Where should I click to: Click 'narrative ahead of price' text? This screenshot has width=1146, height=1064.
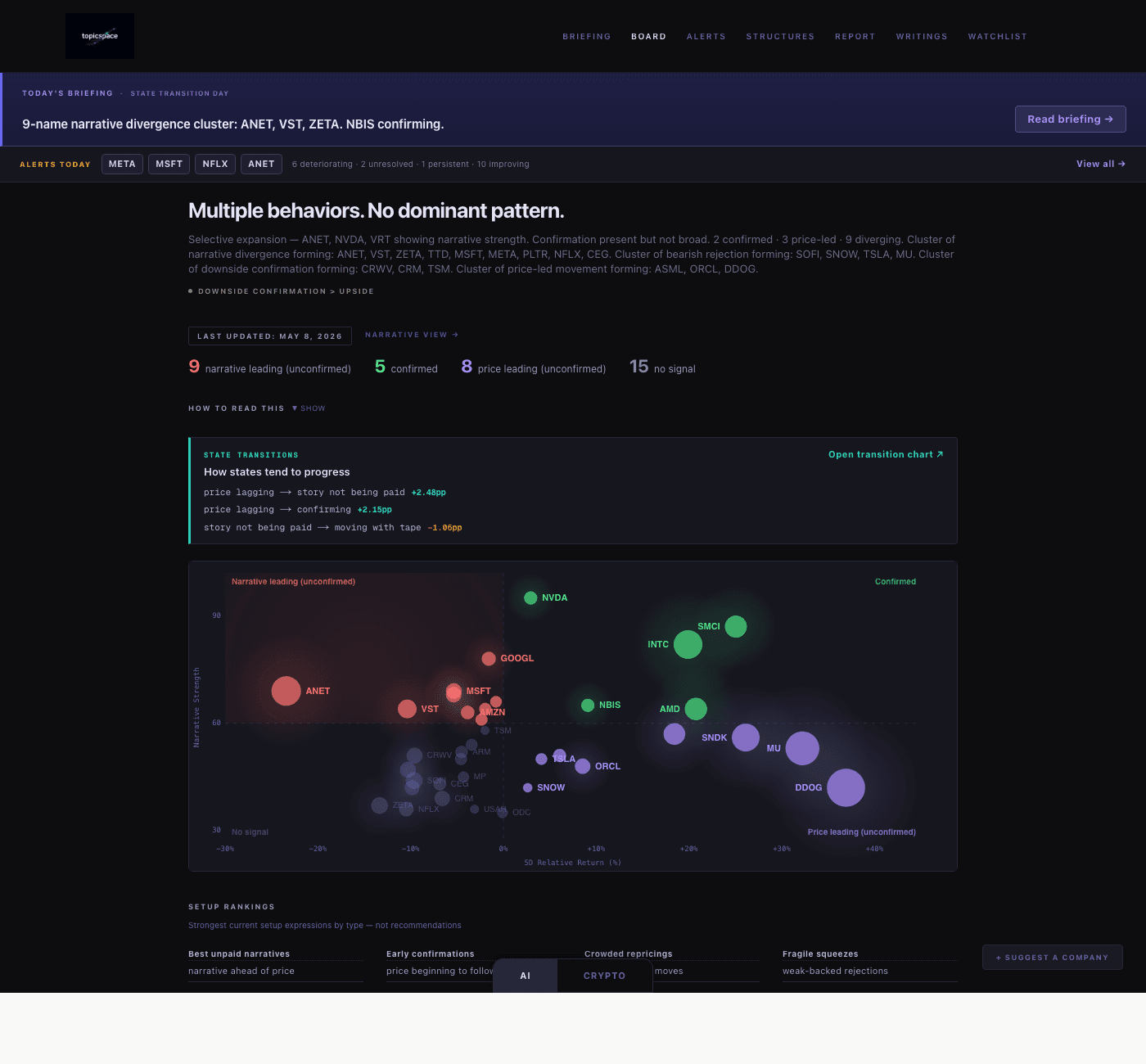click(241, 972)
